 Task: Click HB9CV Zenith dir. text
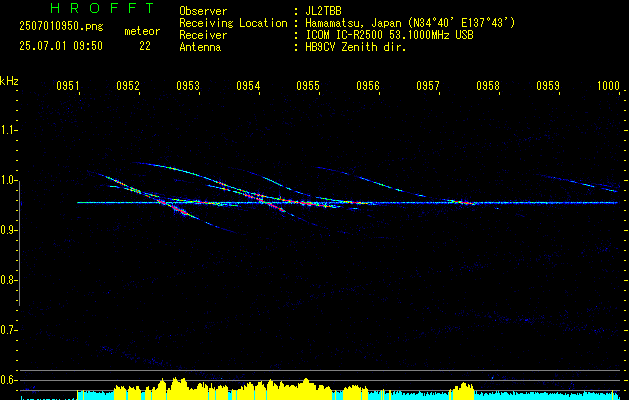356,47
